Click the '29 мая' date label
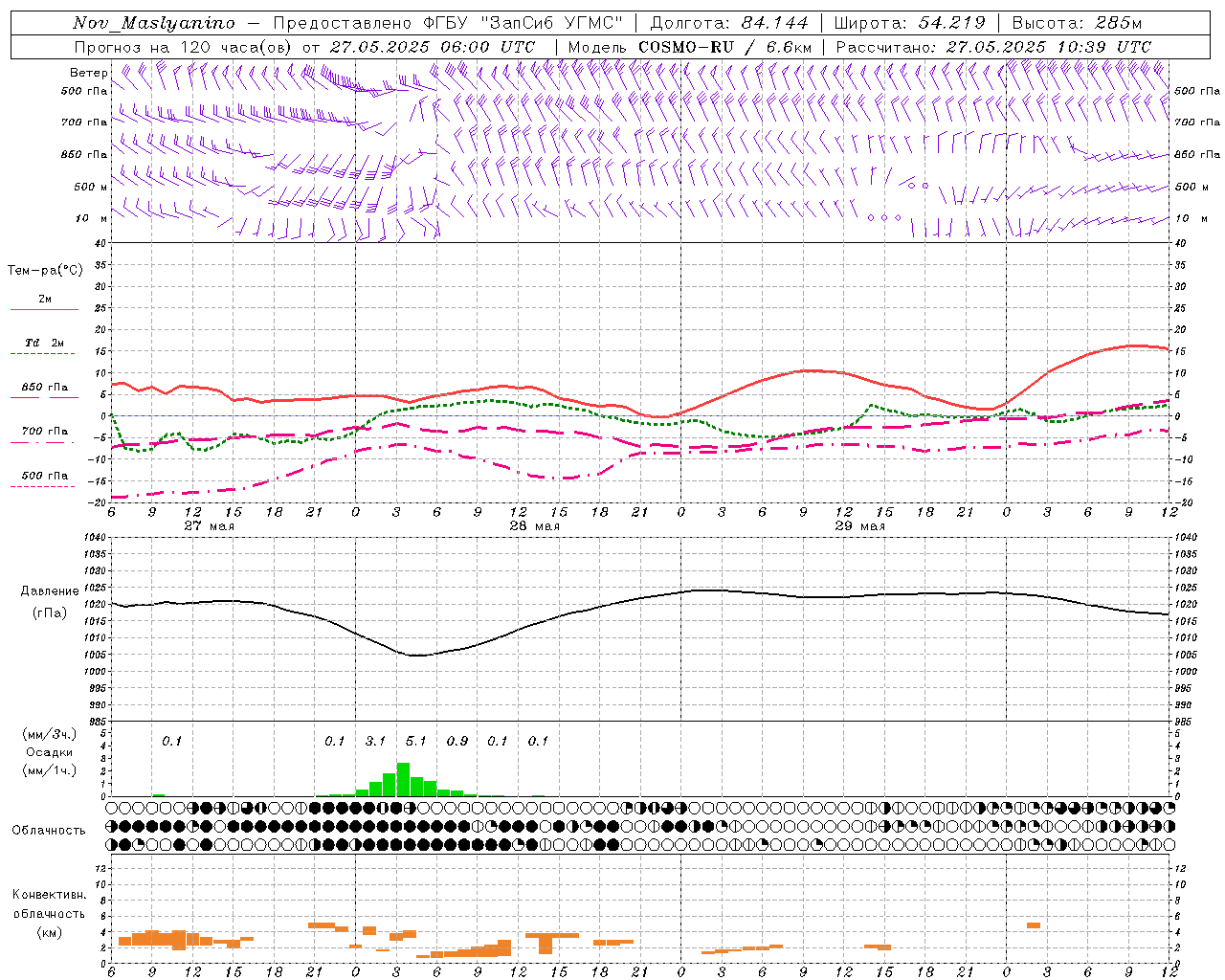Image resolution: width=1225 pixels, height=980 pixels. (859, 526)
